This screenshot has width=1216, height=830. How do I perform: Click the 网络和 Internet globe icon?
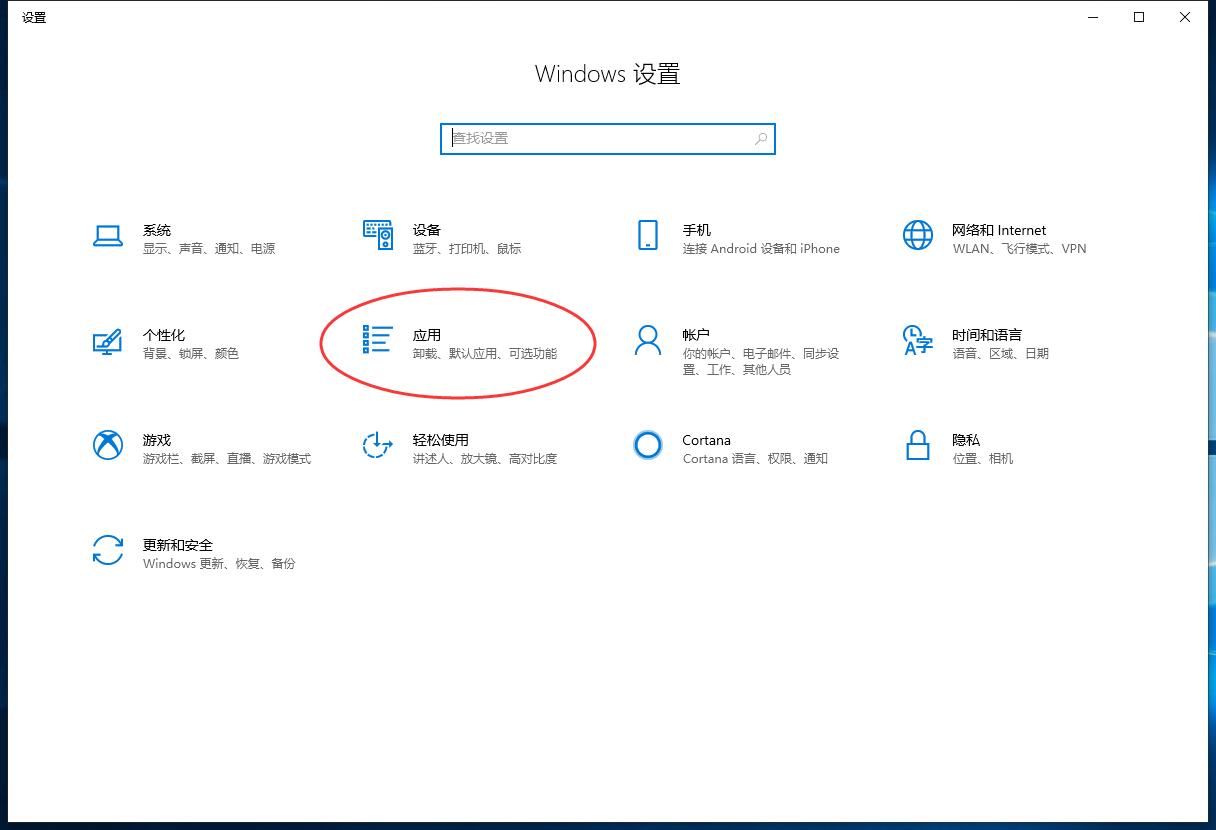[x=918, y=235]
